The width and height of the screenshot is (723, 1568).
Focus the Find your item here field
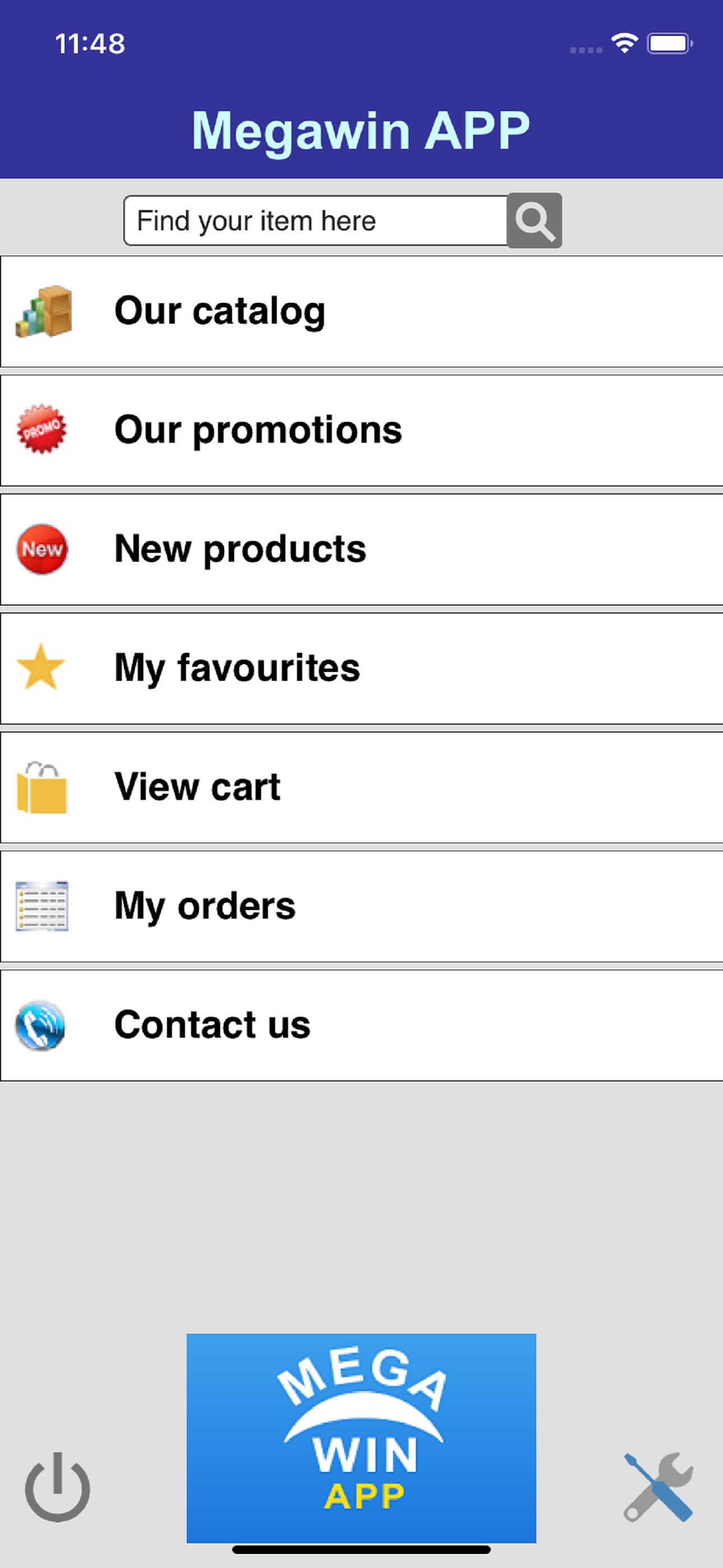[315, 221]
